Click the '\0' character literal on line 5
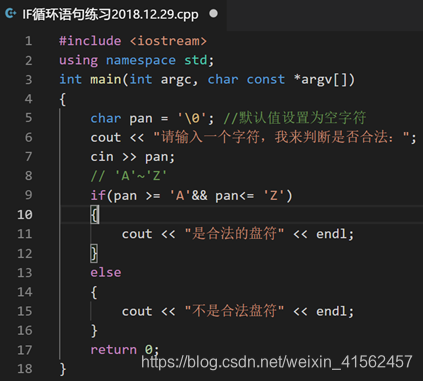 (x=192, y=118)
